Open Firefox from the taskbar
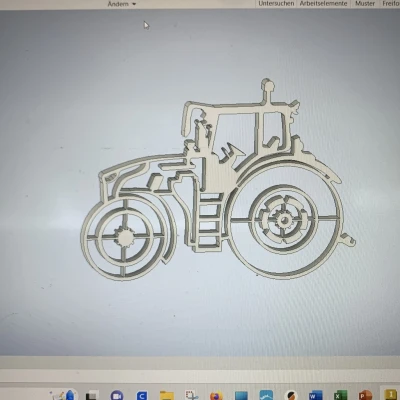Viewport: 400px width, 400px height. [x=216, y=396]
